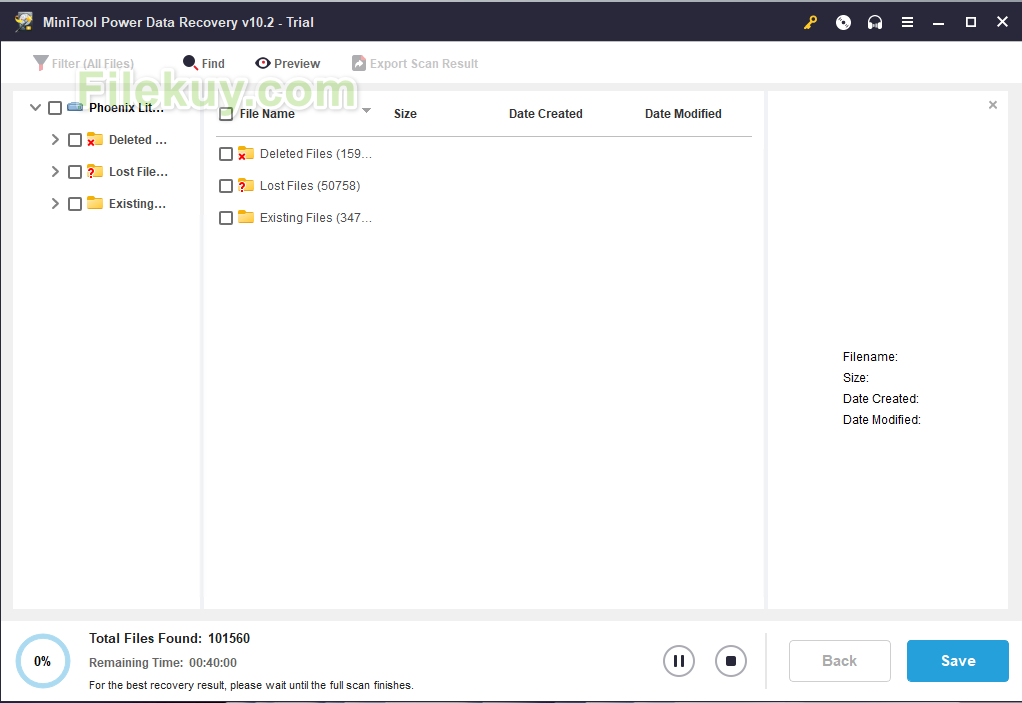This screenshot has height=703, width=1022.
Task: Open the bootable media disc icon
Action: click(843, 23)
